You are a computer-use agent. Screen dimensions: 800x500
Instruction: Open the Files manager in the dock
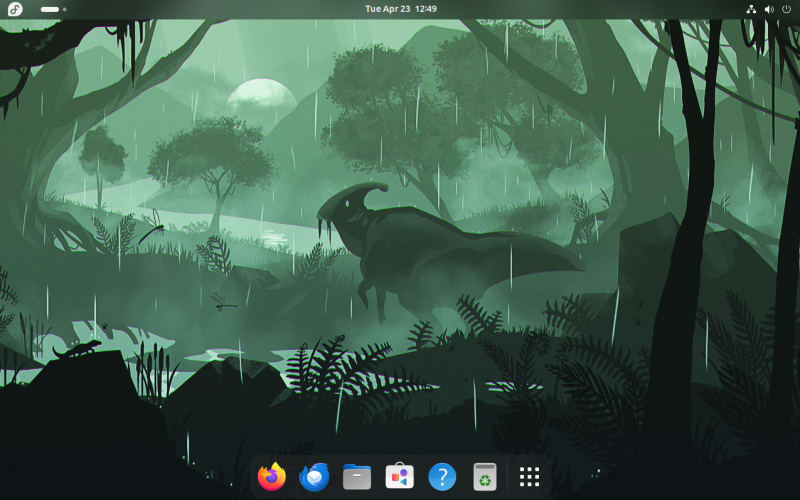357,477
